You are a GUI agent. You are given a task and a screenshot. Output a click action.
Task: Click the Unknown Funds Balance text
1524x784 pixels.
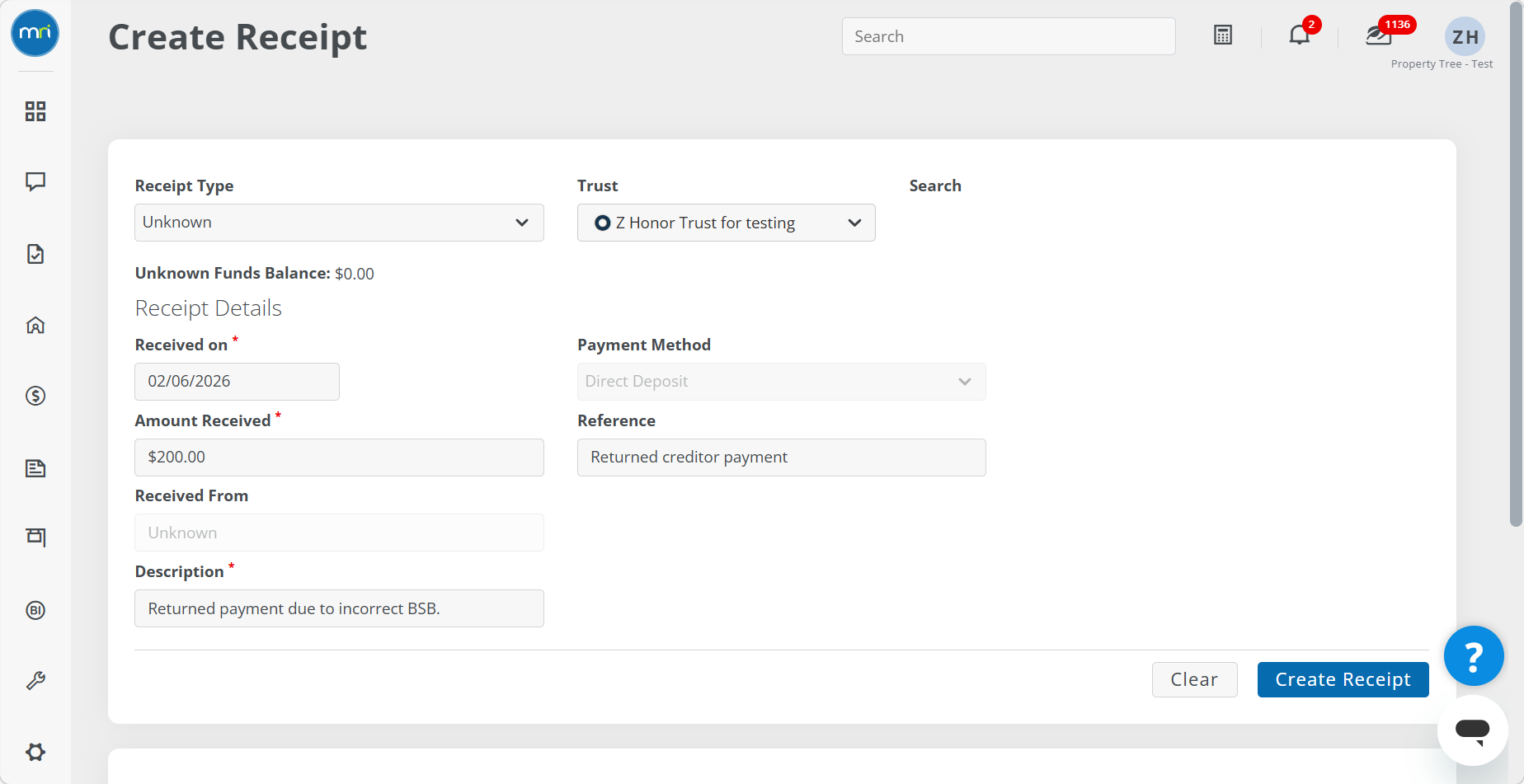pyautogui.click(x=254, y=274)
